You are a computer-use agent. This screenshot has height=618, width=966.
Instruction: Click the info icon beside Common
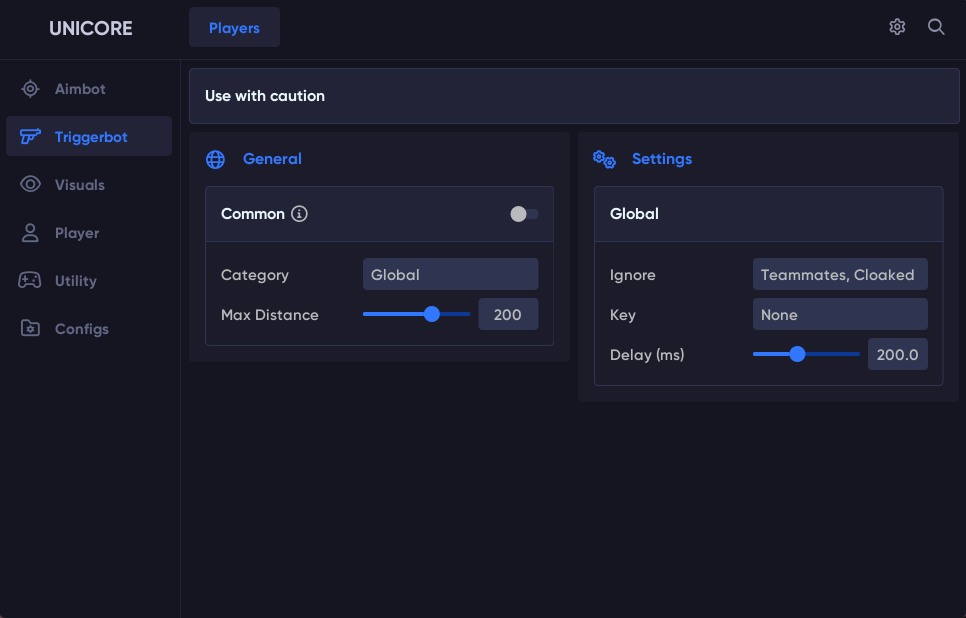point(299,214)
